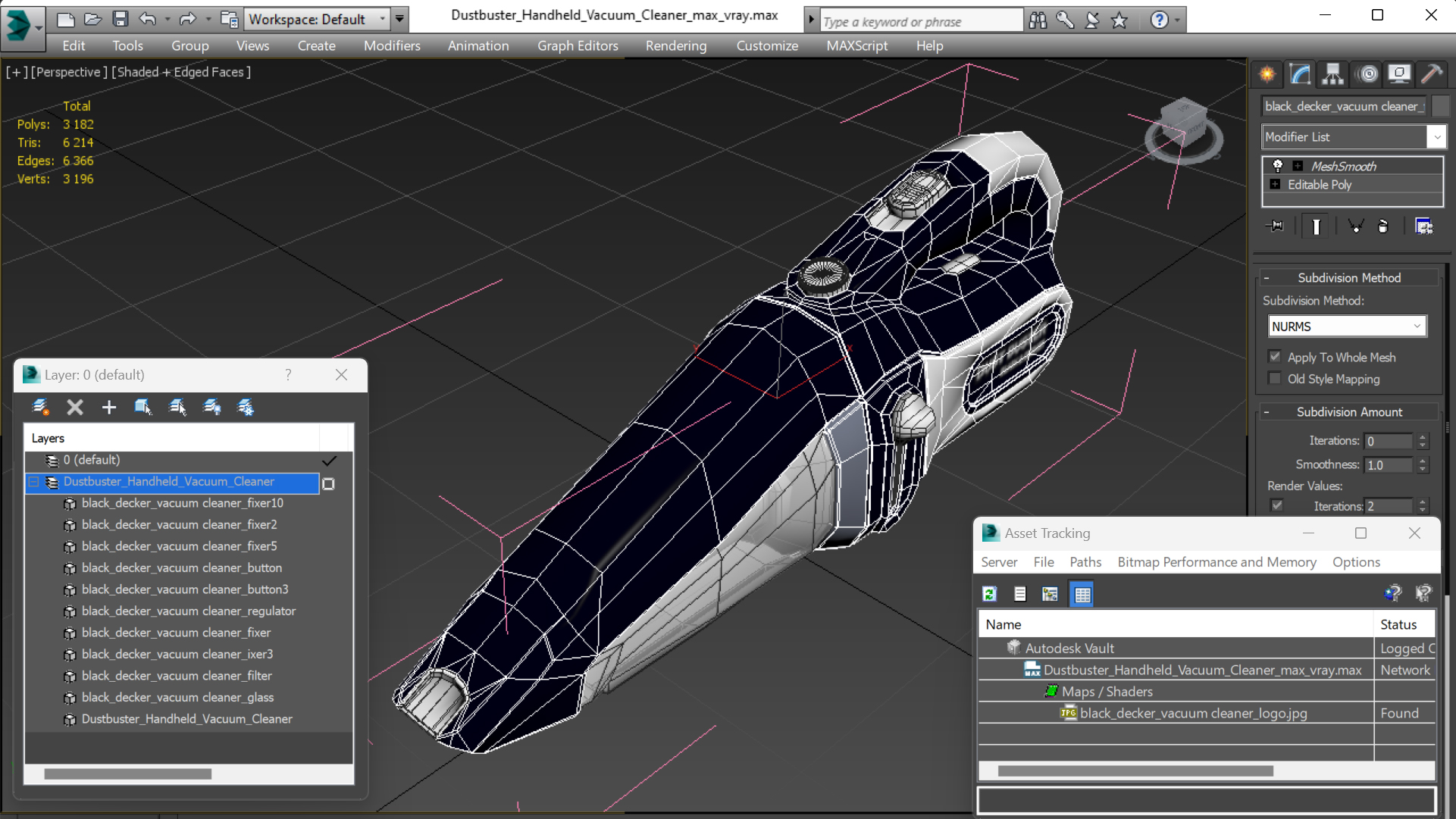Open Bitmap Performance and Memory menu
Image resolution: width=1456 pixels, height=819 pixels.
(x=1216, y=562)
